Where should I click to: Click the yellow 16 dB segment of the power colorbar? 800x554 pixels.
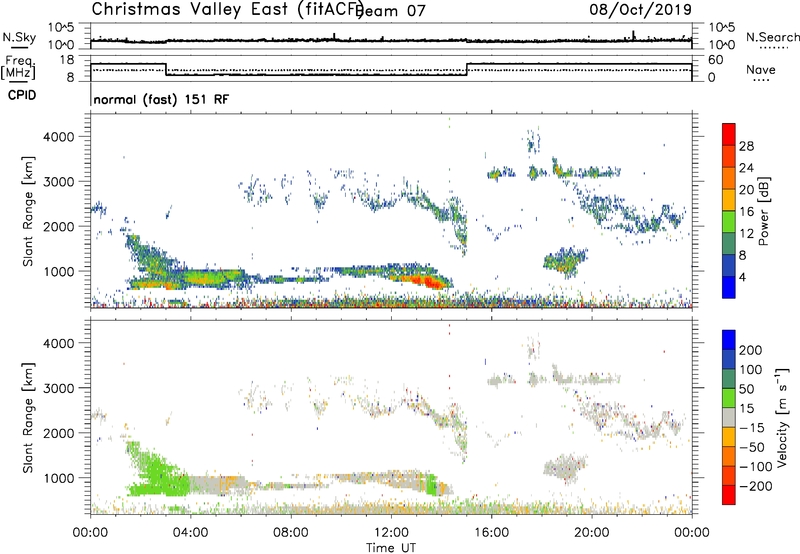729,200
